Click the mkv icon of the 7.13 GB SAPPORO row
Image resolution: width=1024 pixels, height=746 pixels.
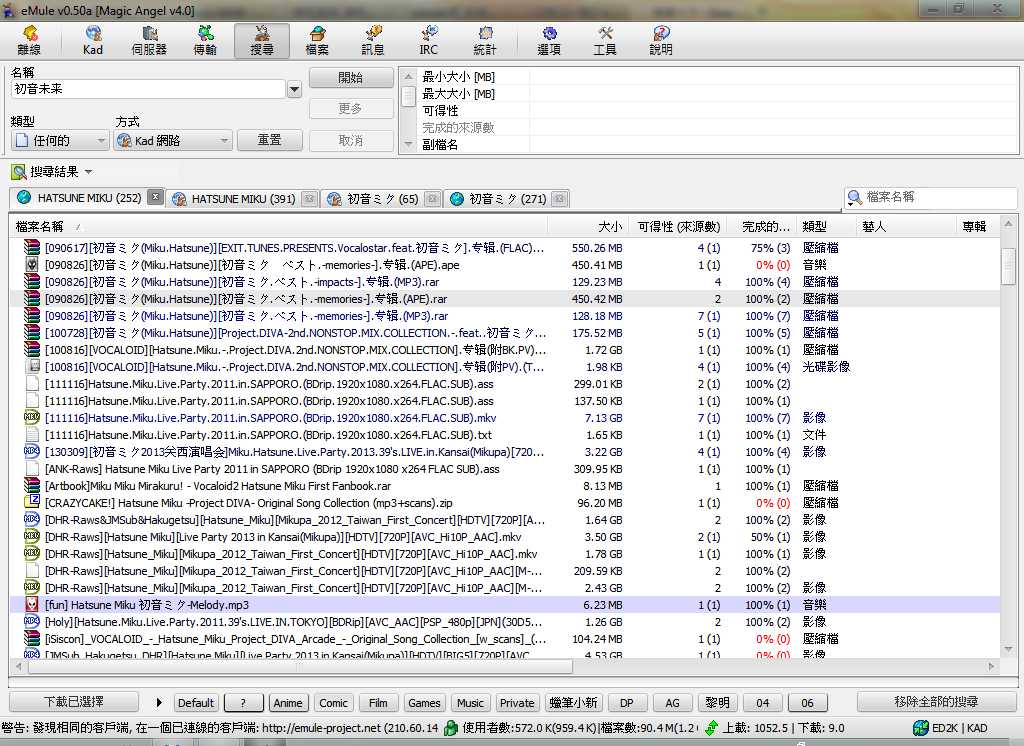coord(31,417)
